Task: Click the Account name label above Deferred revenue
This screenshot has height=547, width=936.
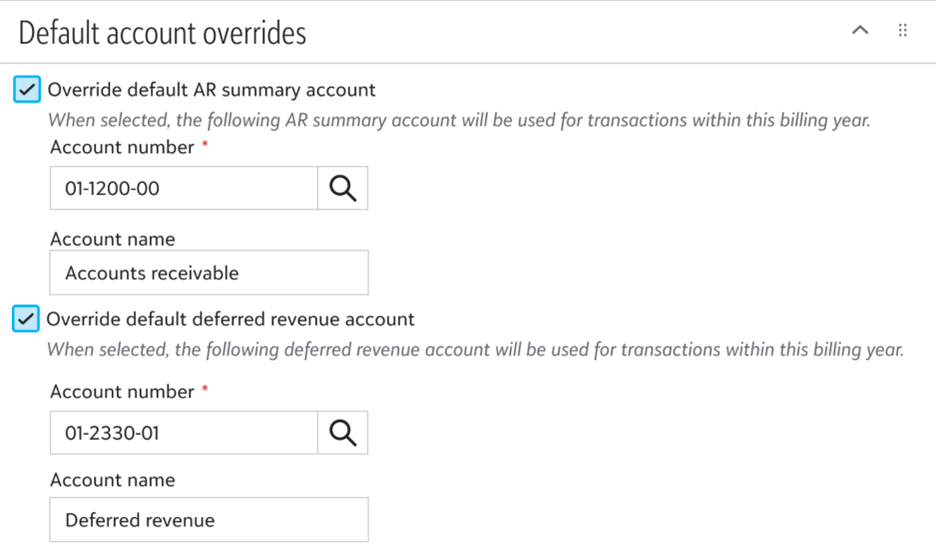Action: tap(112, 480)
